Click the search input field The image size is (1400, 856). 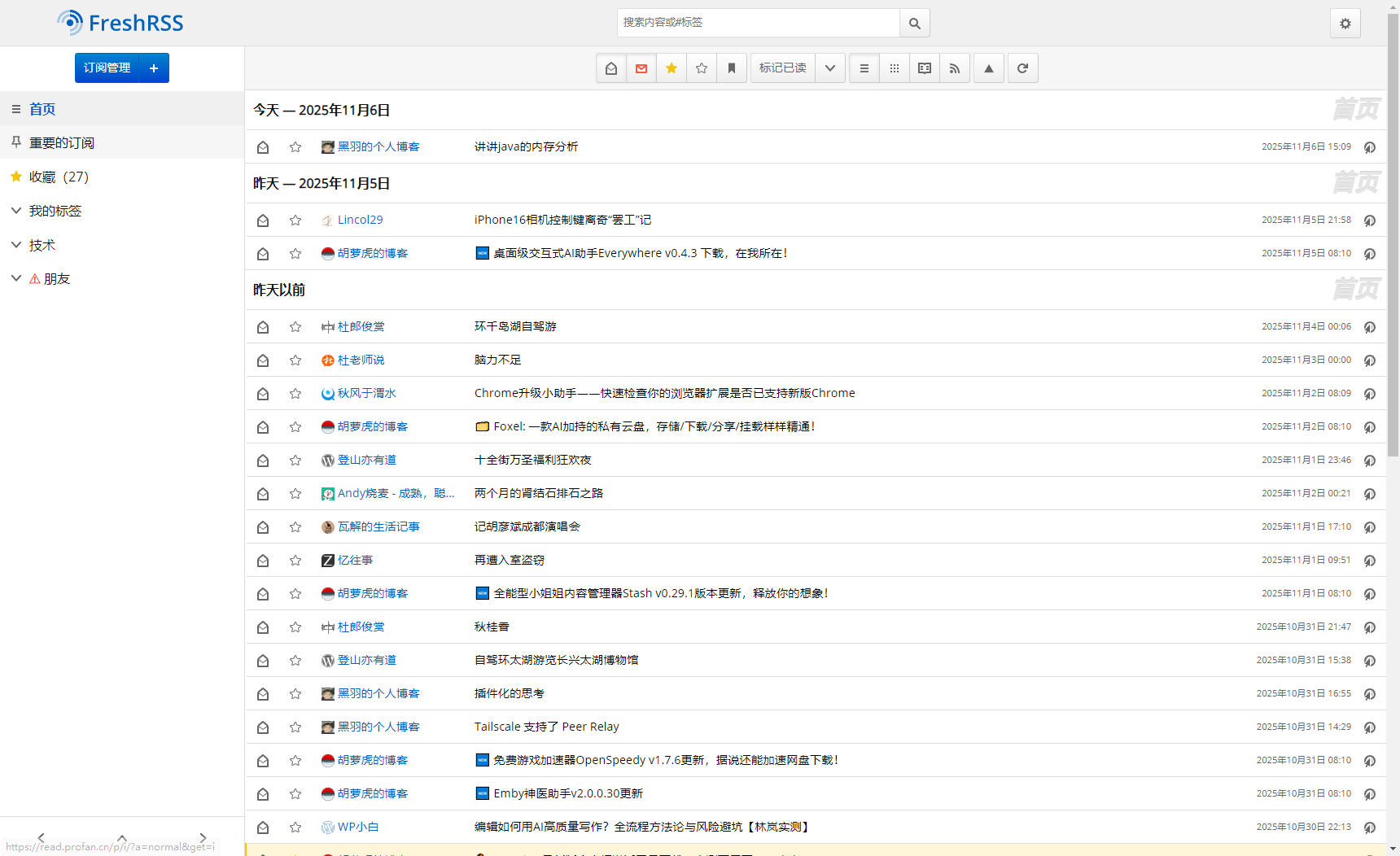[x=757, y=23]
